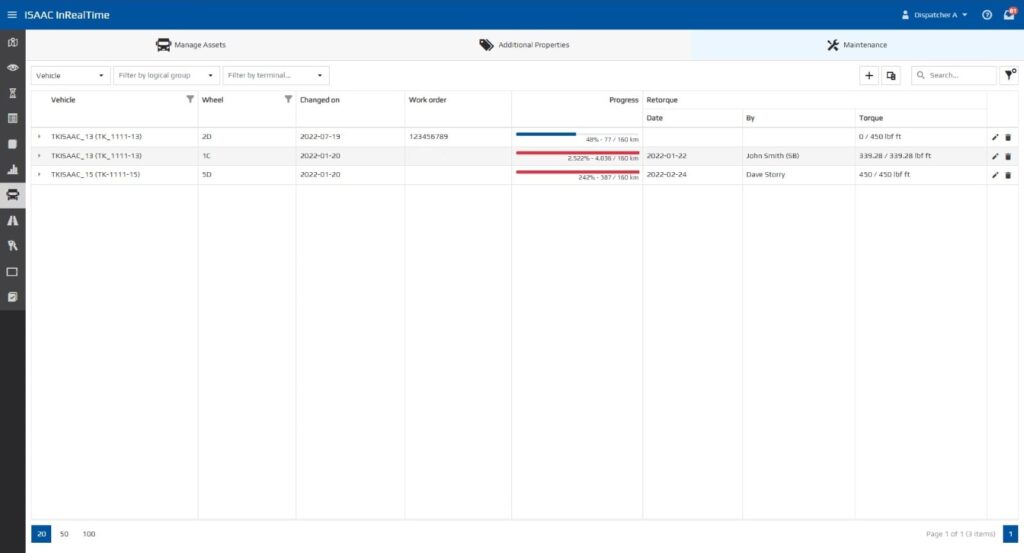Open the bar chart reports sidebar icon

[x=12, y=169]
